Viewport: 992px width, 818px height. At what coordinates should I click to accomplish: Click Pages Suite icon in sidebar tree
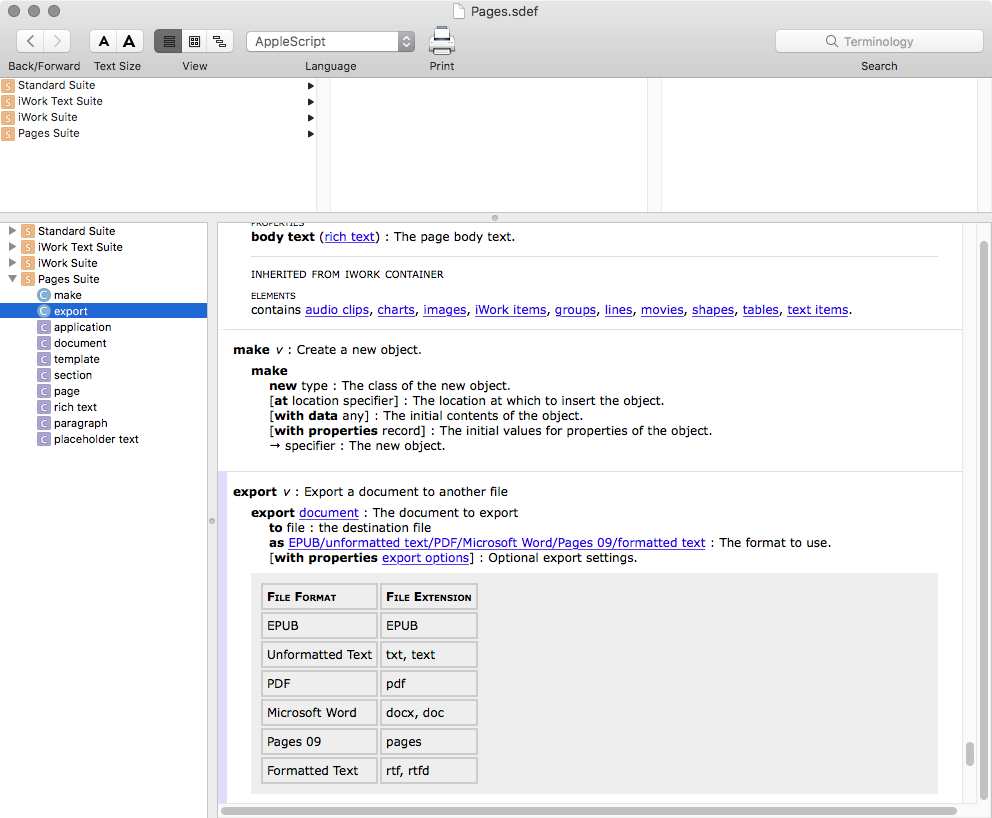tap(28, 279)
